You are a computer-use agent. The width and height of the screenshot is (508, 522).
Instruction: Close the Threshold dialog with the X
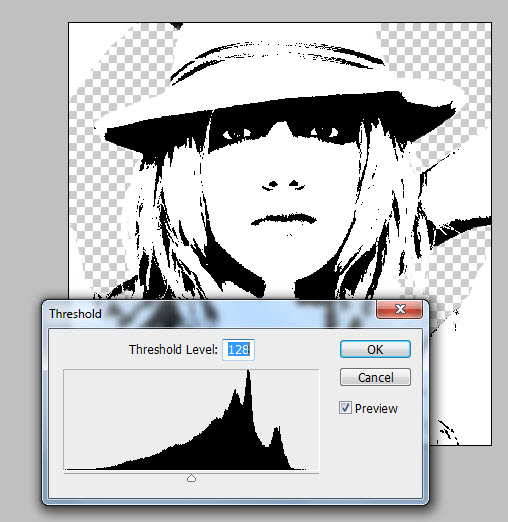point(400,309)
